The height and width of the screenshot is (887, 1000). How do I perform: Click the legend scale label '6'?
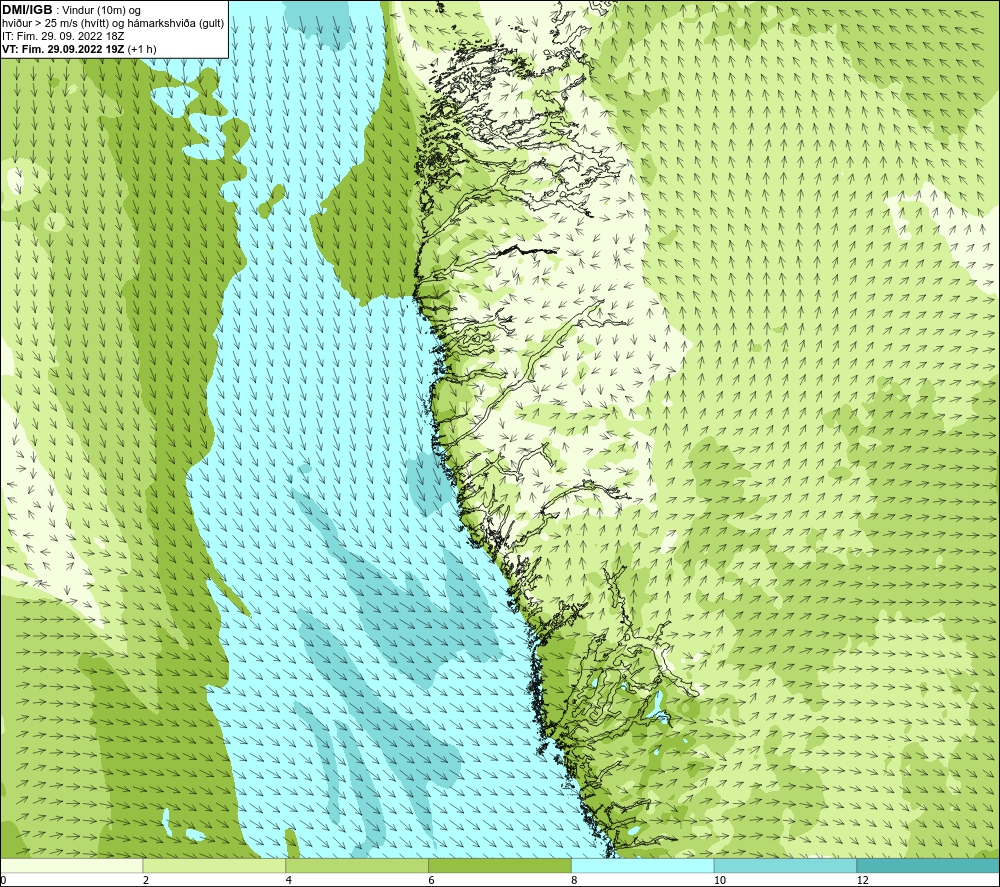[432, 880]
